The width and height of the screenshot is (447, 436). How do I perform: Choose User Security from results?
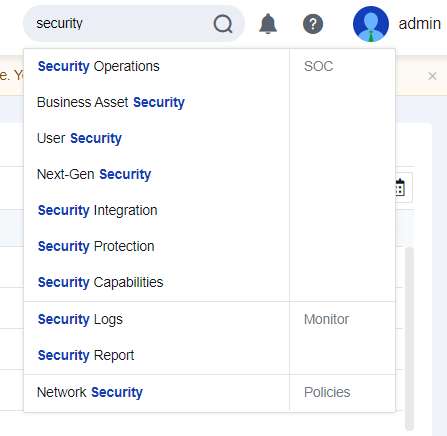pyautogui.click(x=79, y=138)
